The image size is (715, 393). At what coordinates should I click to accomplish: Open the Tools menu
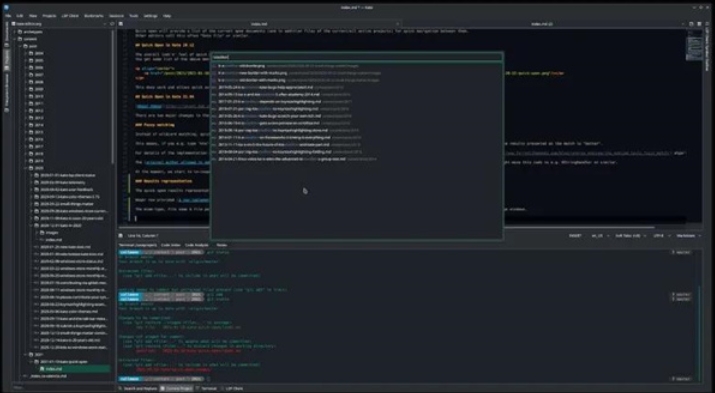[x=134, y=16]
